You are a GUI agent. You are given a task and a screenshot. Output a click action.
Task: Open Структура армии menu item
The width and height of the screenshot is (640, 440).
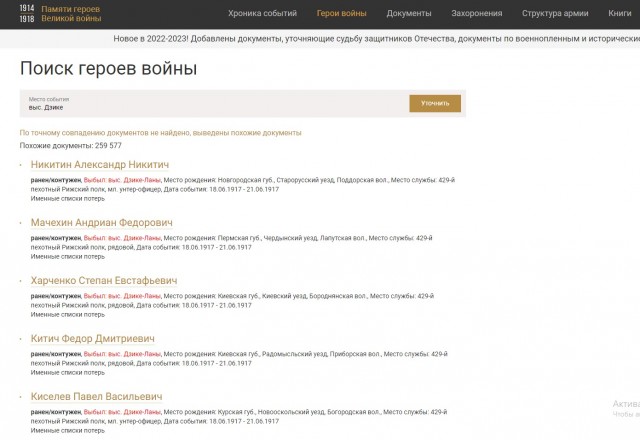point(555,13)
